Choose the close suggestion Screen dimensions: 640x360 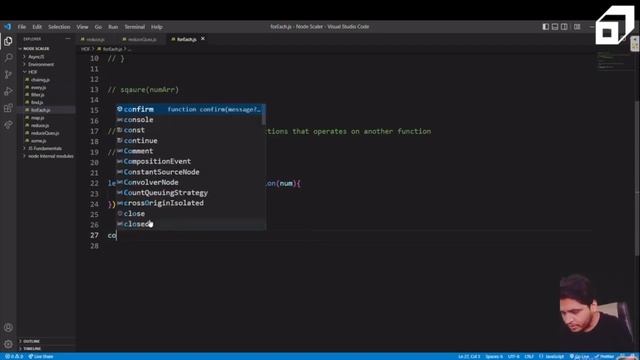point(189,213)
